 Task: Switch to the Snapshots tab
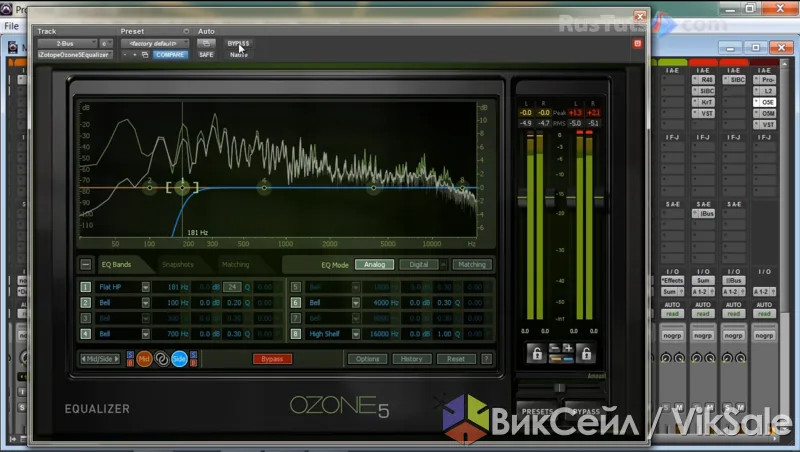[178, 264]
